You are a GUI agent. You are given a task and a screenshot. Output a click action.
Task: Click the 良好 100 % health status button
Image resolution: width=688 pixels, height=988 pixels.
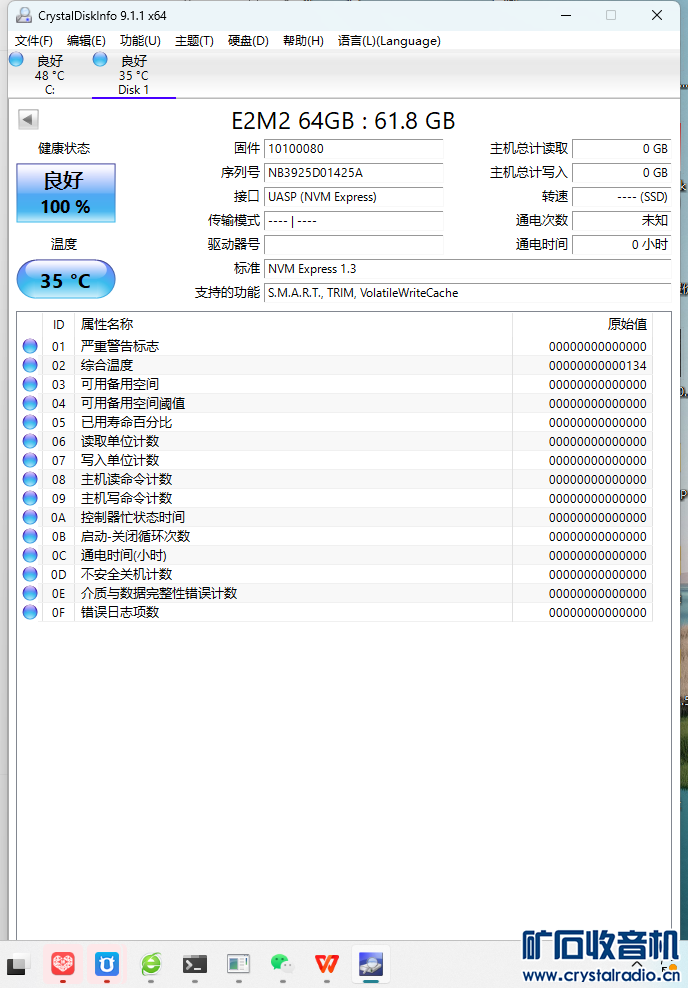pos(66,193)
